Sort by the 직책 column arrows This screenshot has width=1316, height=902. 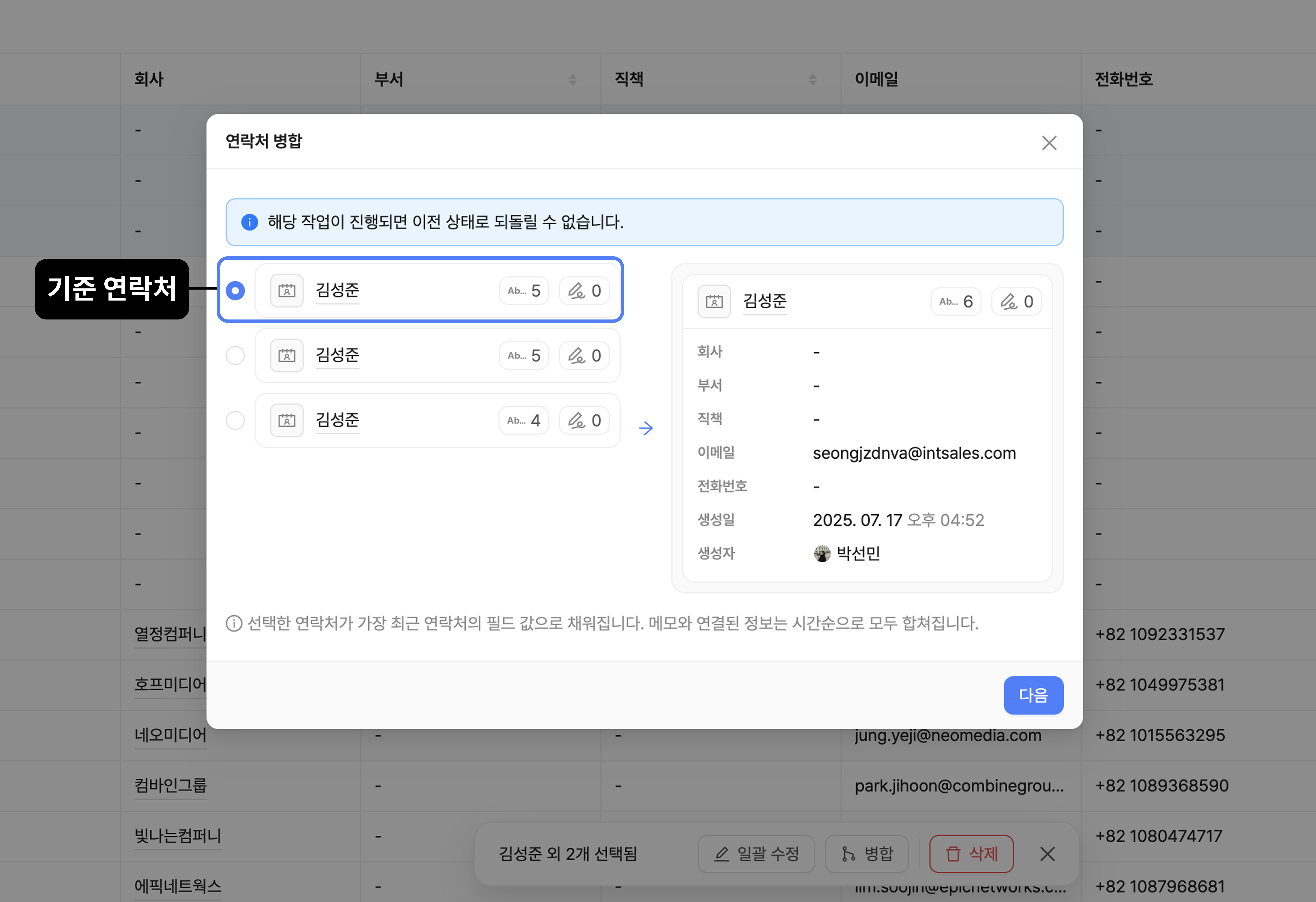coord(813,79)
